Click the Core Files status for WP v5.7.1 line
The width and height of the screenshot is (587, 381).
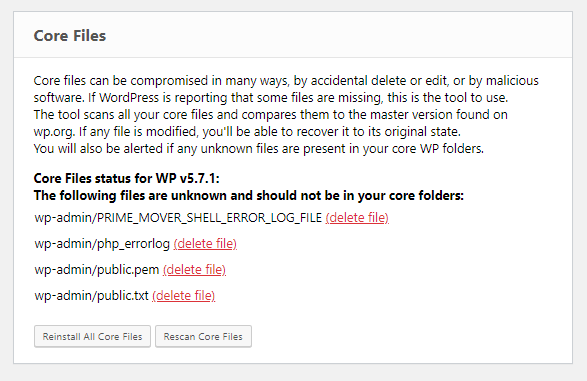[127, 178]
